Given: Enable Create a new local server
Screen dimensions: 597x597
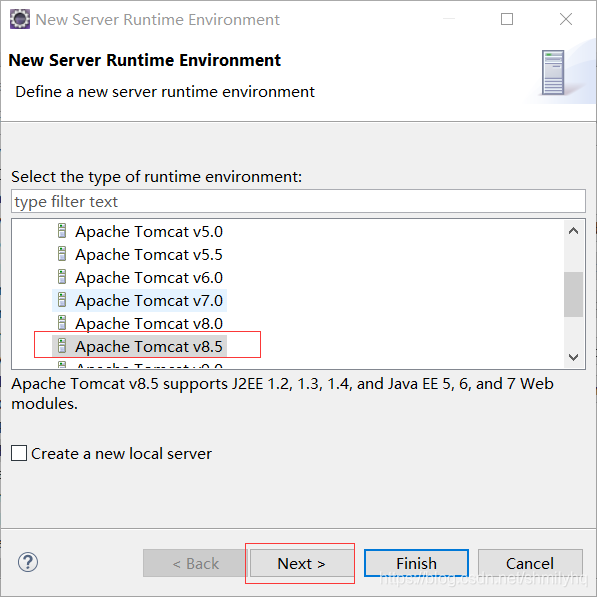Looking at the screenshot, I should (x=19, y=453).
